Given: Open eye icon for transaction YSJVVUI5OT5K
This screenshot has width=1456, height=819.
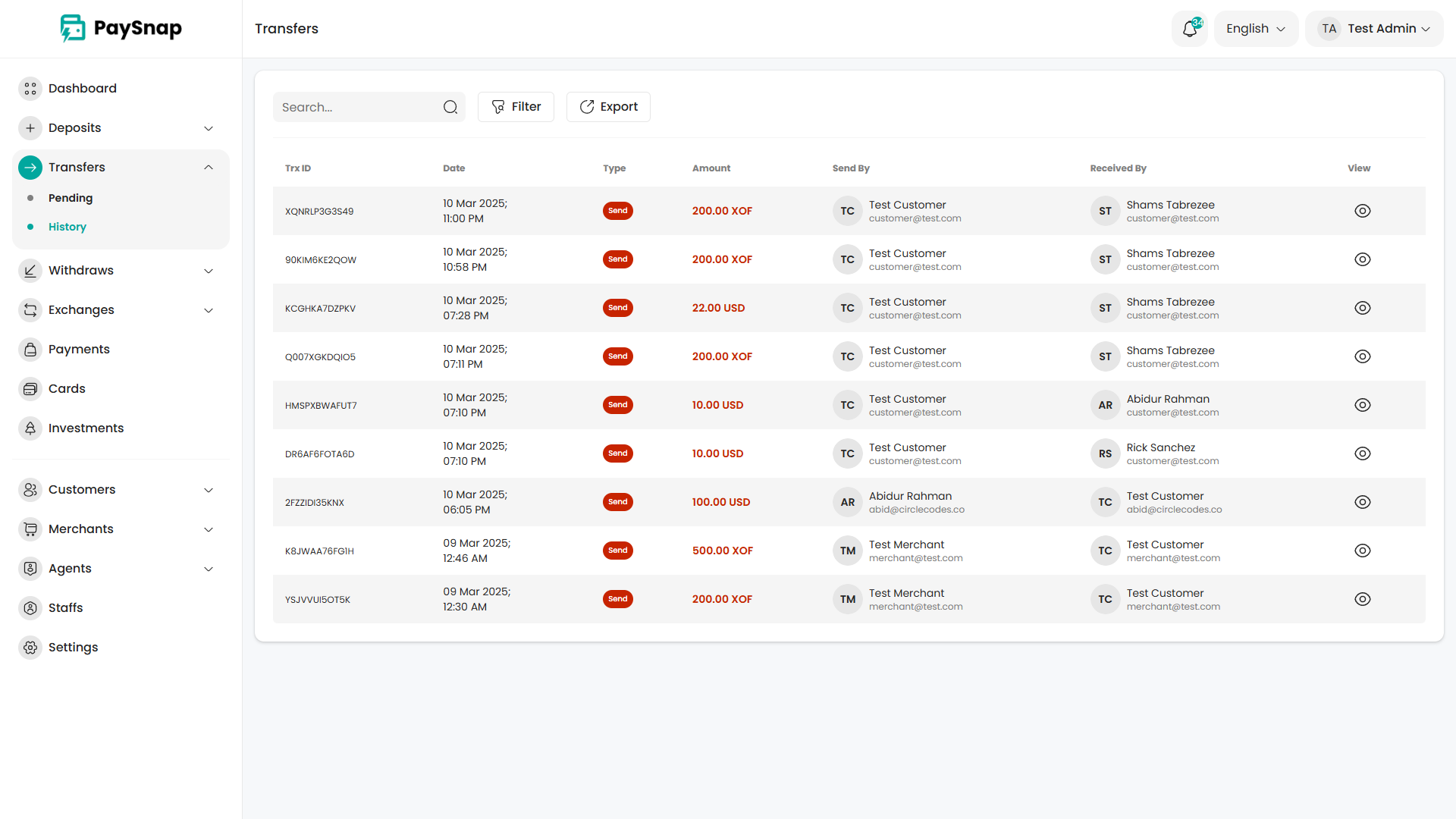Looking at the screenshot, I should tap(1362, 599).
